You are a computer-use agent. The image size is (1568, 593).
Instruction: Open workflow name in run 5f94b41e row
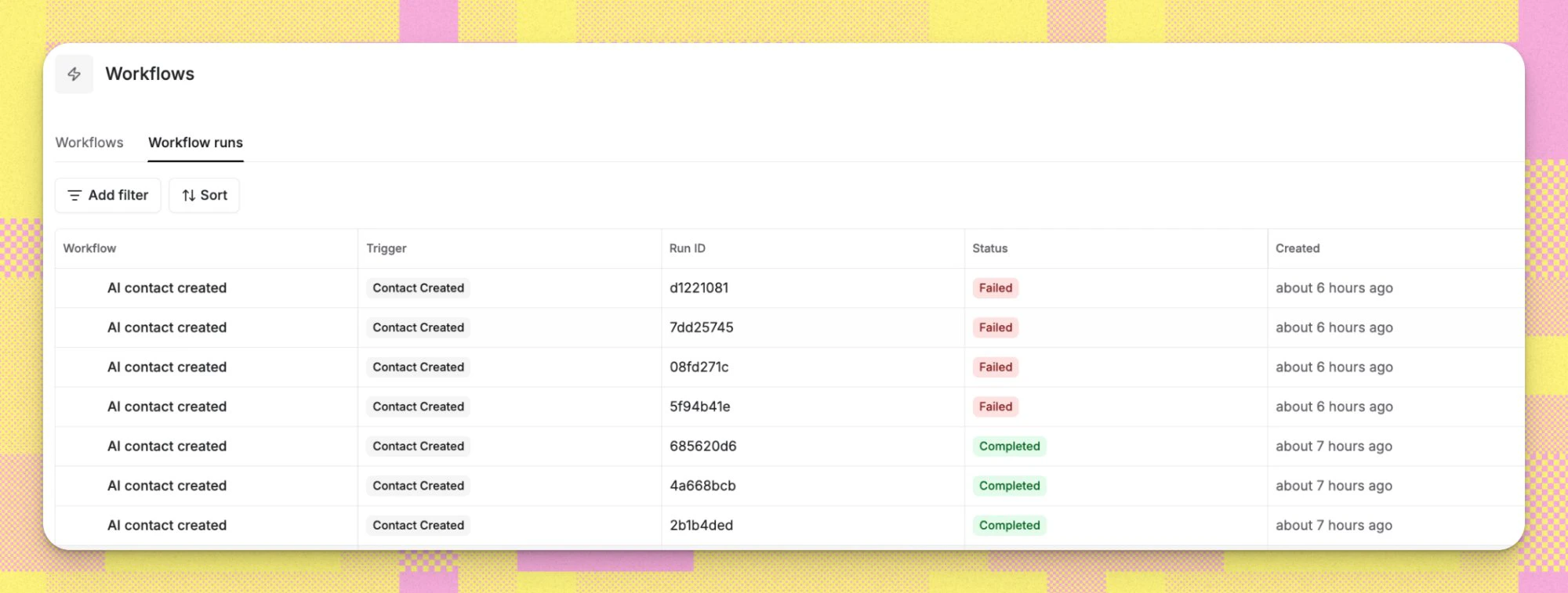167,407
